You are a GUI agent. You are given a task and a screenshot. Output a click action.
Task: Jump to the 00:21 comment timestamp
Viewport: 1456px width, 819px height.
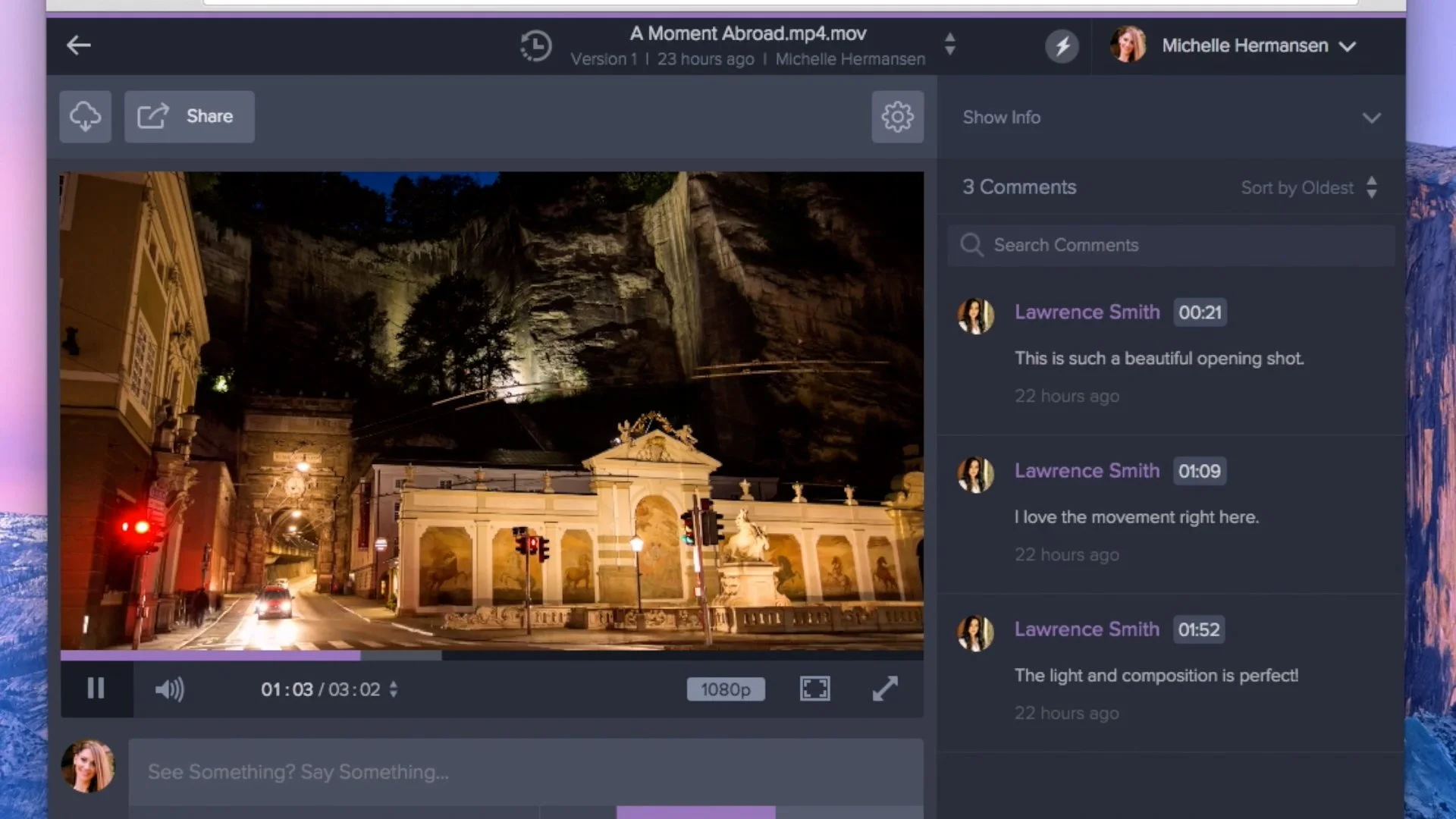(x=1200, y=312)
